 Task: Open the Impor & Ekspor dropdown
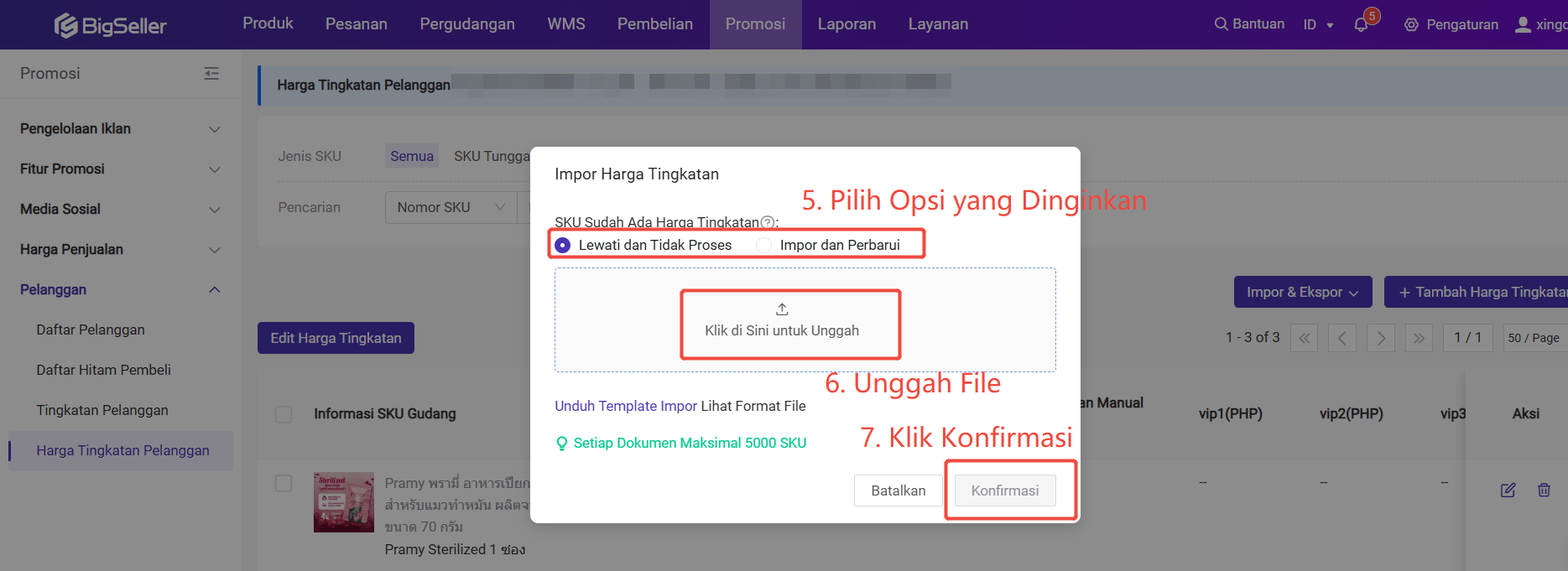[1302, 292]
